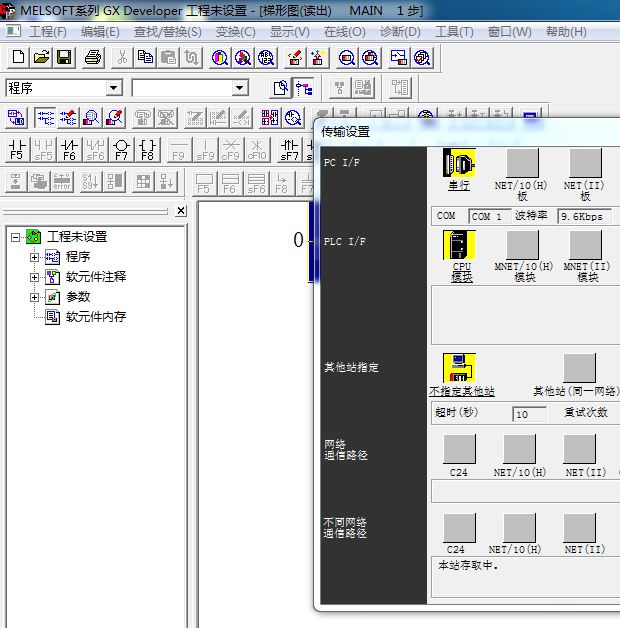
Task: Open the 工程(F) menu
Action: coord(47,32)
